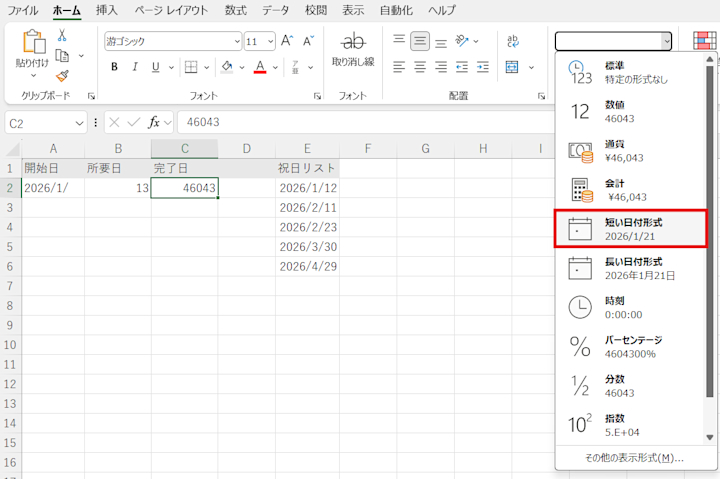The height and width of the screenshot is (479, 720).
Task: Switch to the データ tab
Action: 276,10
